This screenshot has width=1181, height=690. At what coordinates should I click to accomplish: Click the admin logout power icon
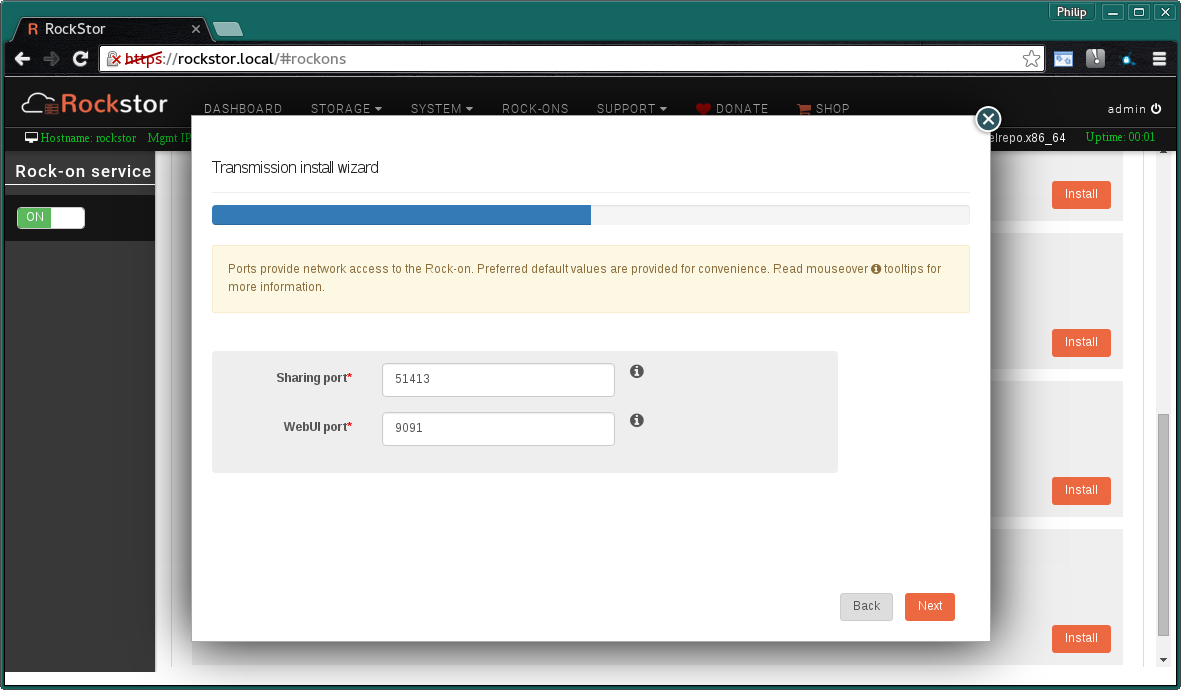tap(1156, 108)
